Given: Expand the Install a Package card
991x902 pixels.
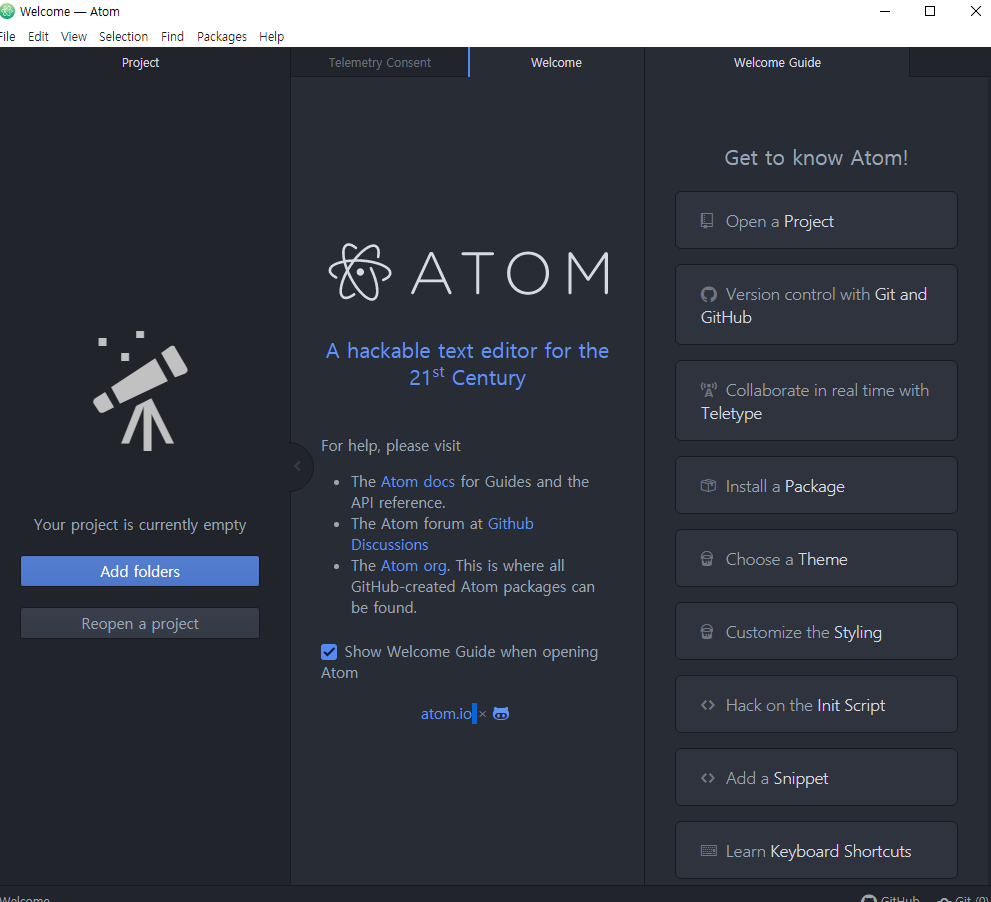Looking at the screenshot, I should point(816,485).
